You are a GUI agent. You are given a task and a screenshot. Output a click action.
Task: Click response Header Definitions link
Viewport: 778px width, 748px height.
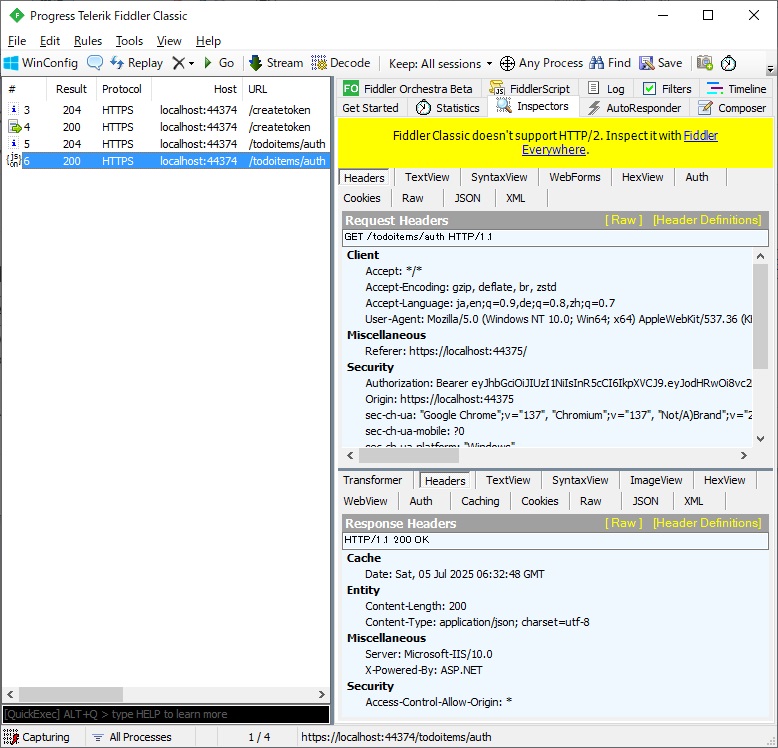click(707, 523)
